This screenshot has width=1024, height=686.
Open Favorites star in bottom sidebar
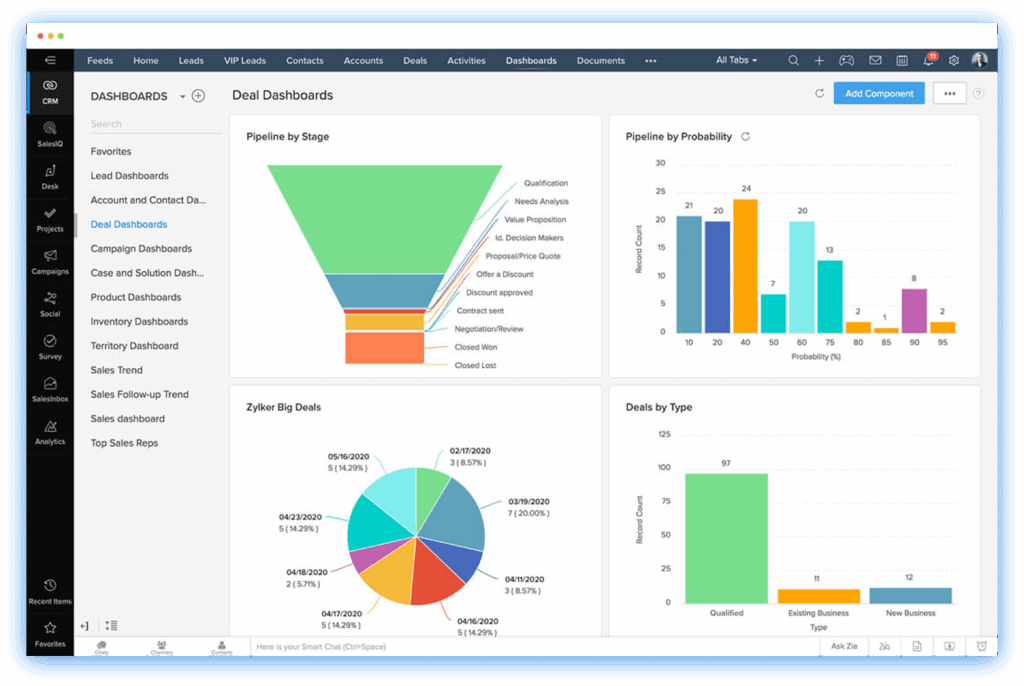50,634
